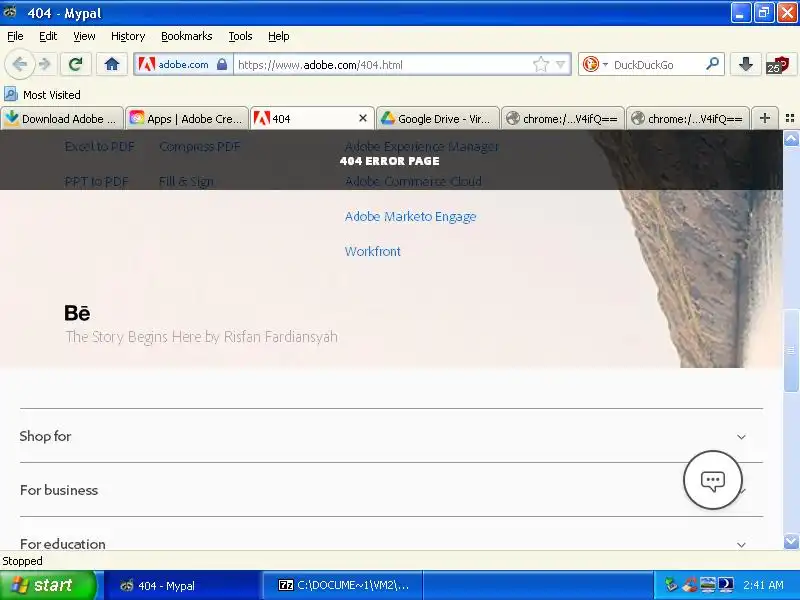Switch to Download Adobe tab
Image resolution: width=800 pixels, height=600 pixels.
[x=62, y=118]
